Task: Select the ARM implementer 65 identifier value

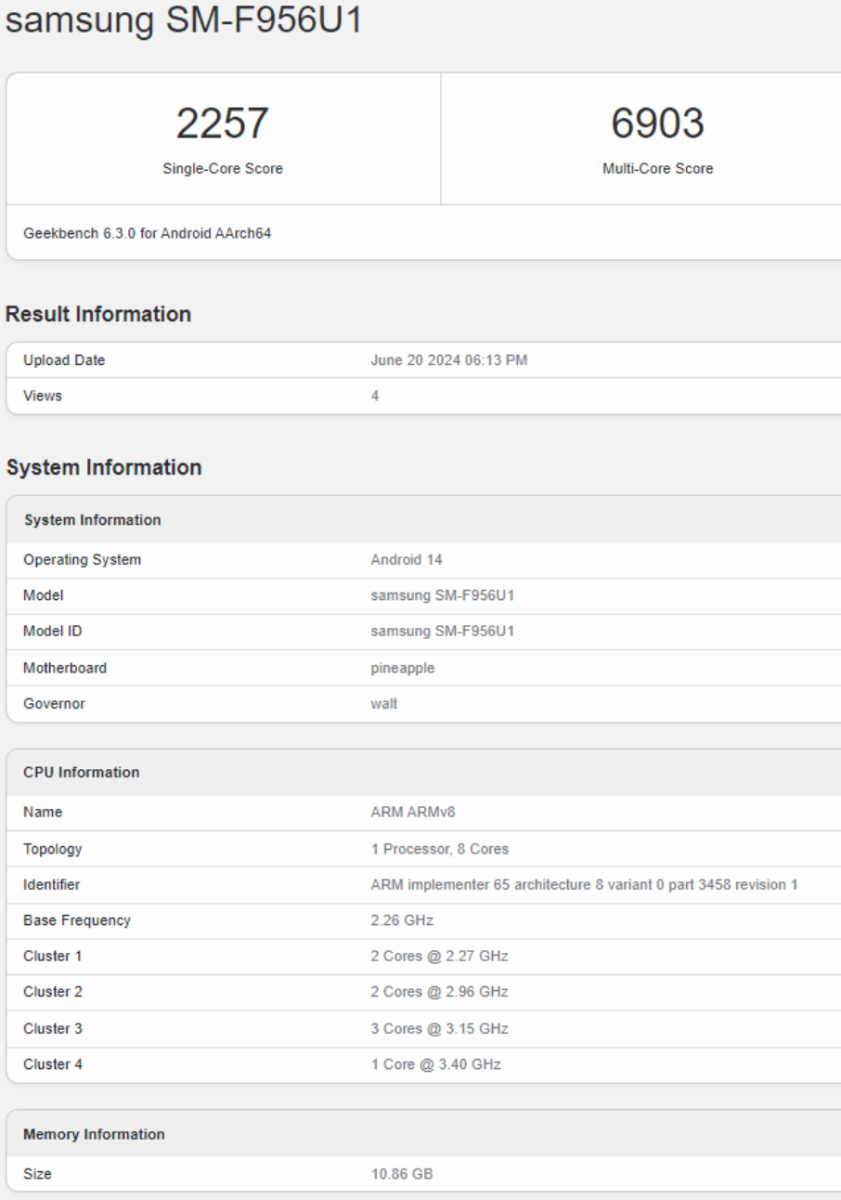Action: 584,885
